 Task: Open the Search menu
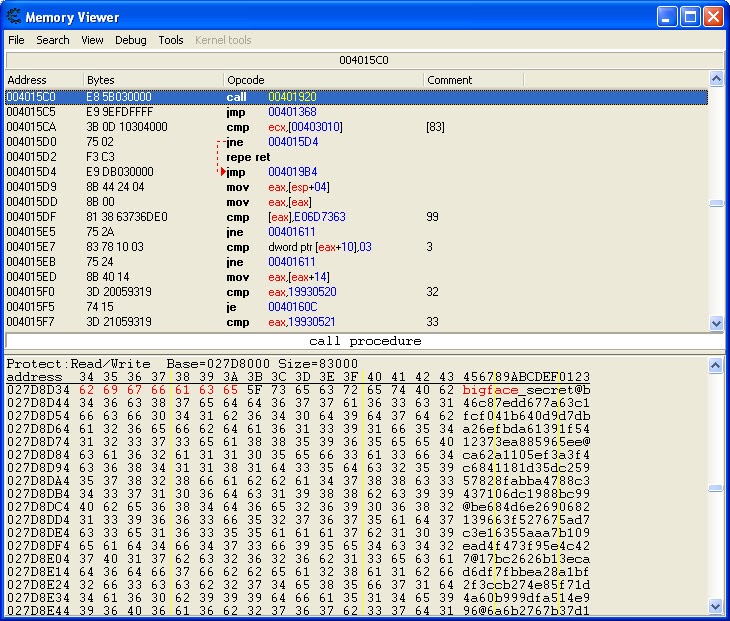53,40
